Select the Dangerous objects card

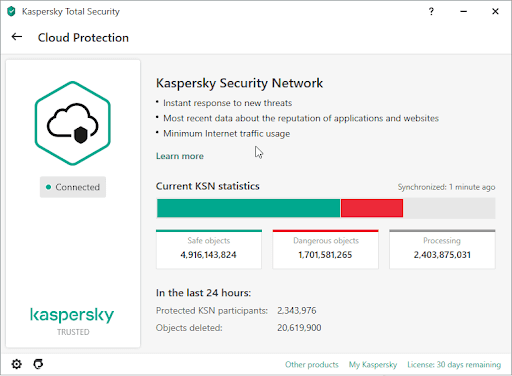(x=325, y=249)
